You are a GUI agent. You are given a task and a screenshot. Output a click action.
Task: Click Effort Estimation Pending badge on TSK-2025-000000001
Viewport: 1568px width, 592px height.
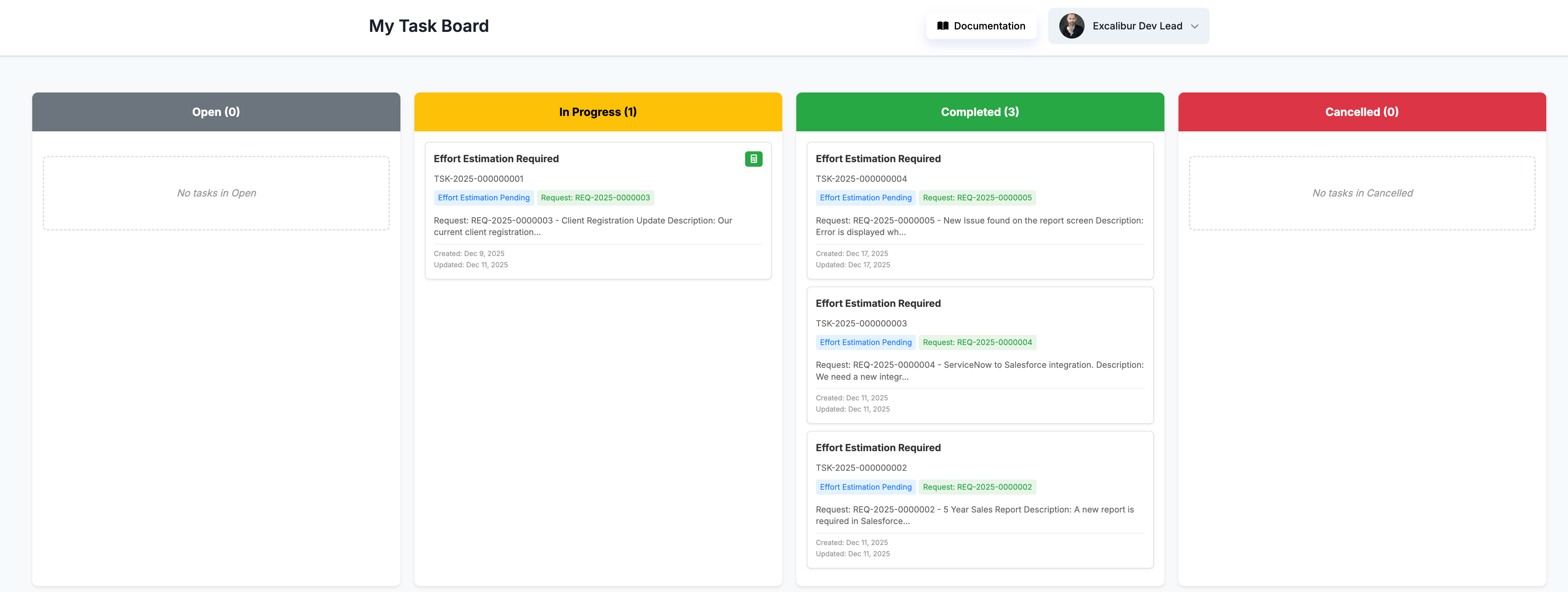[x=483, y=198]
